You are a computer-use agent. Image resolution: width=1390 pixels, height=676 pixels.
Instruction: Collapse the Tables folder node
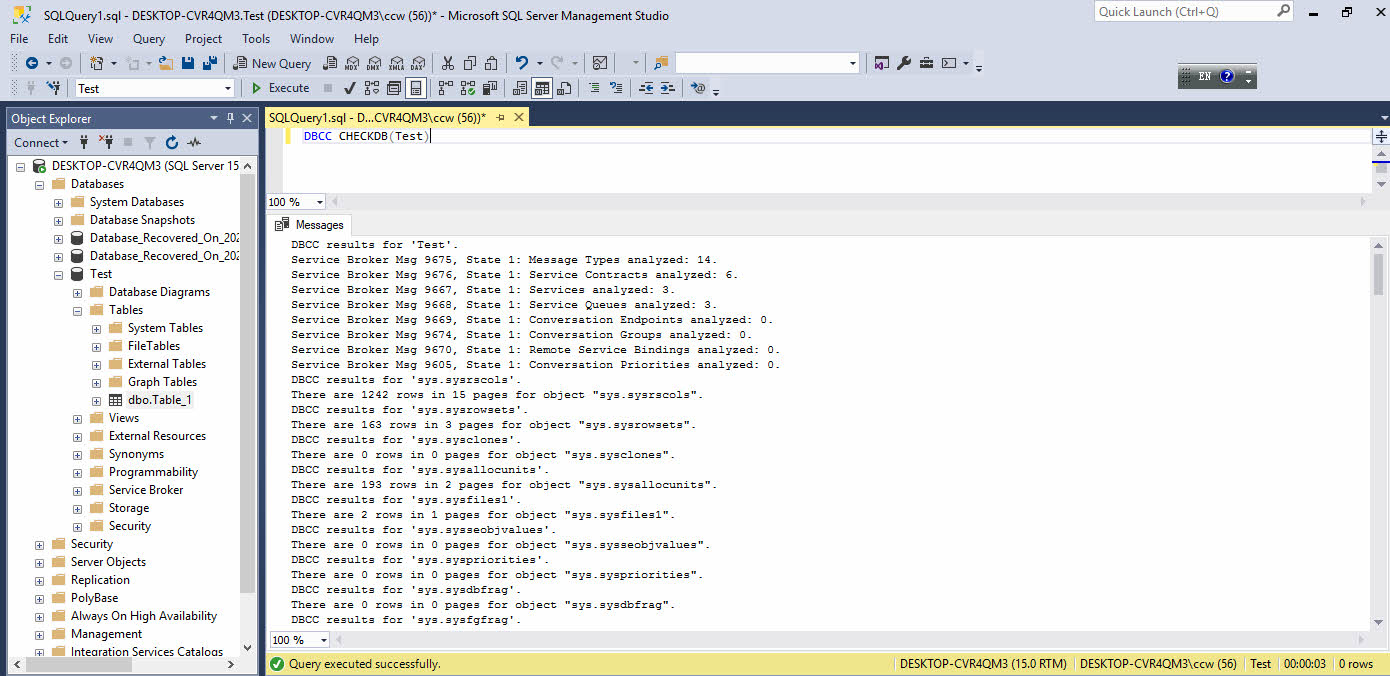point(77,310)
